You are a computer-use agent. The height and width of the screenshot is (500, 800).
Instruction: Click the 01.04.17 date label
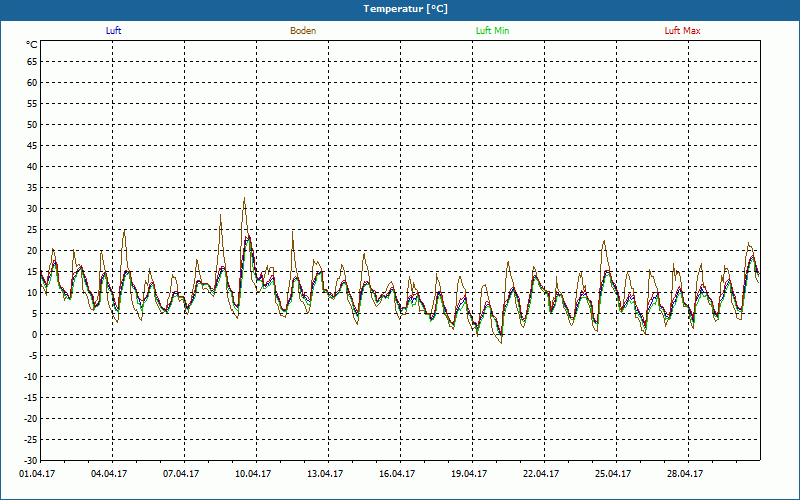(x=37, y=474)
